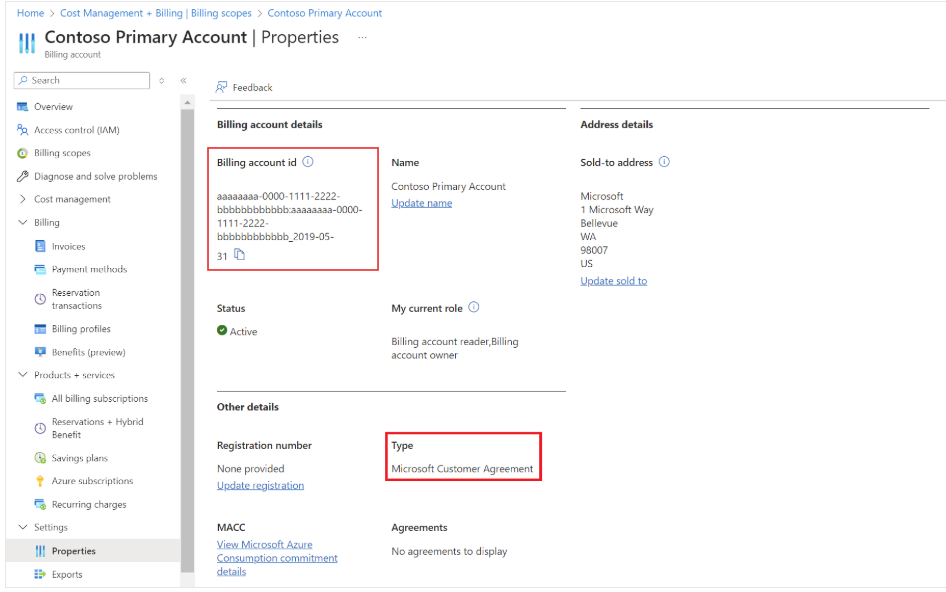Click the Overview icon in sidebar

[x=22, y=107]
